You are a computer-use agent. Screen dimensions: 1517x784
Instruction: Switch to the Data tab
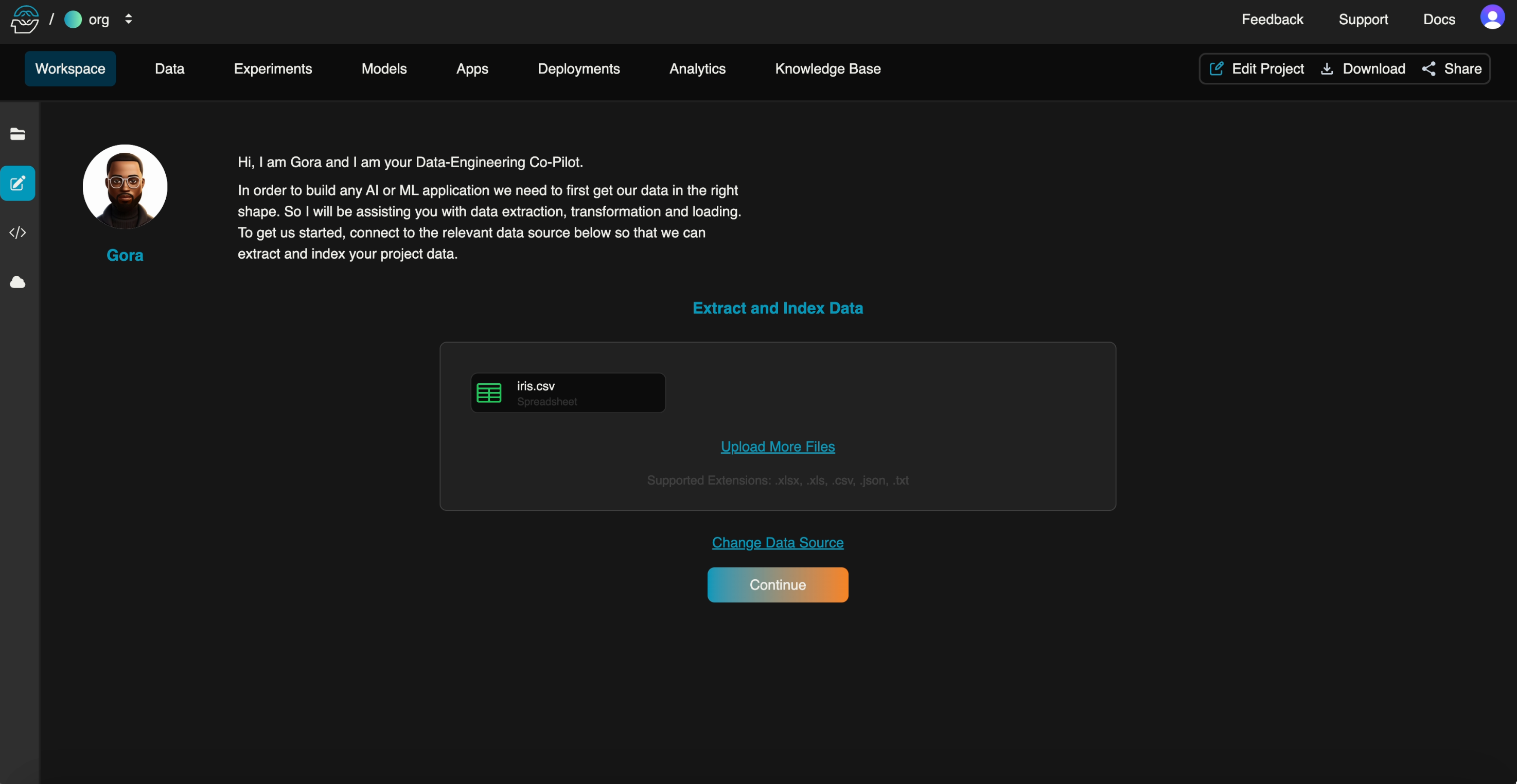point(169,69)
